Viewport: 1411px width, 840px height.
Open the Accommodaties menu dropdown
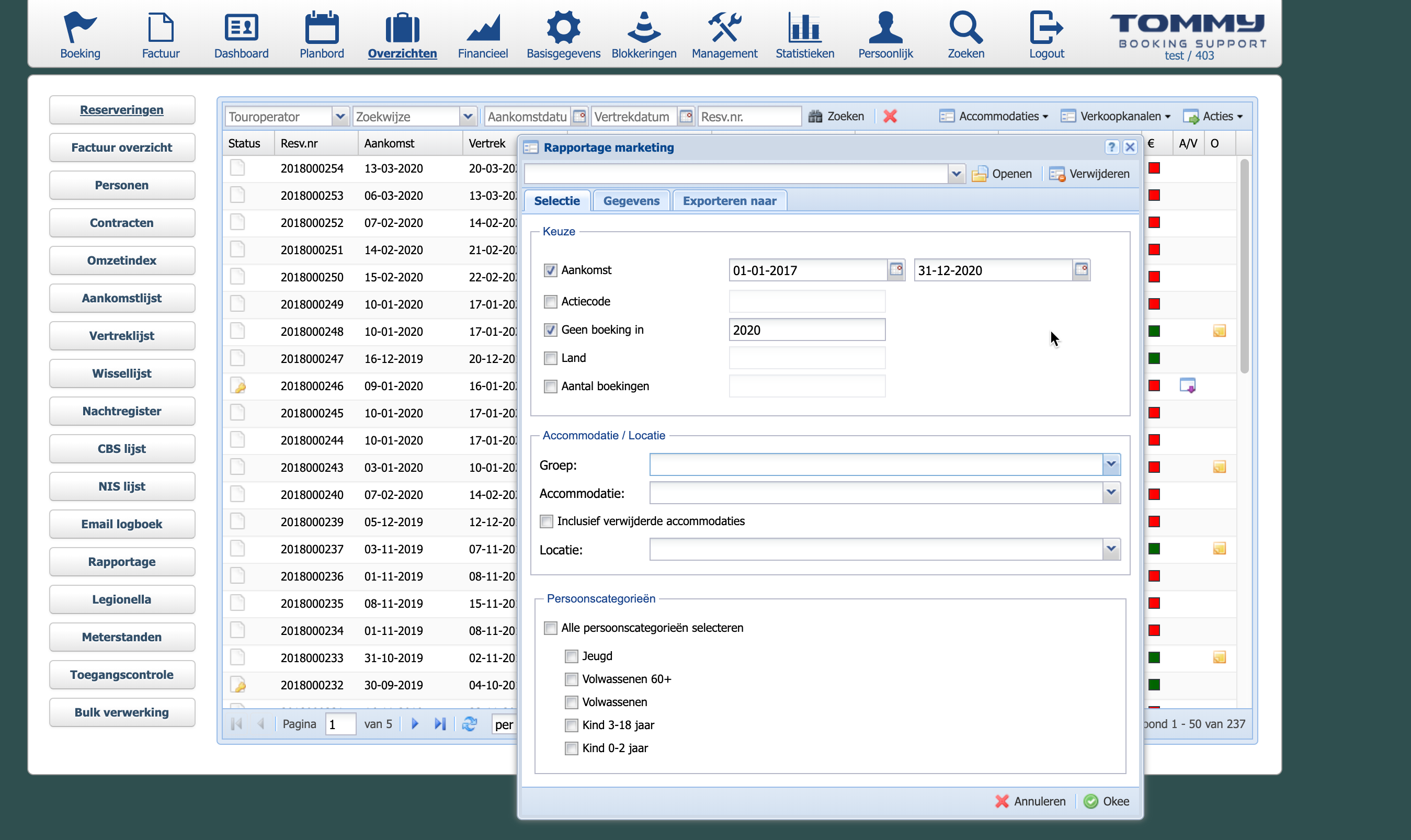(993, 116)
